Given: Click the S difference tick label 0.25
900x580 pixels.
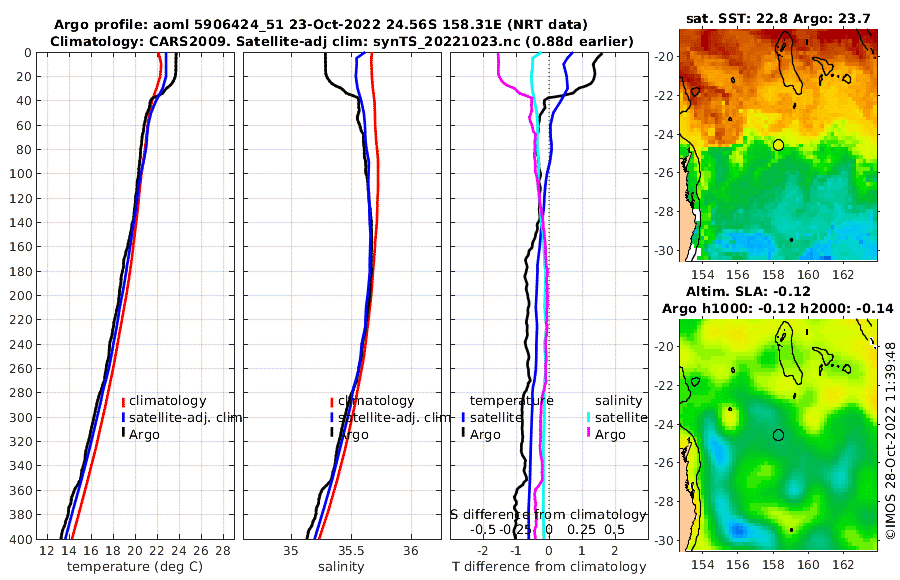Looking at the screenshot, I should [581, 529].
